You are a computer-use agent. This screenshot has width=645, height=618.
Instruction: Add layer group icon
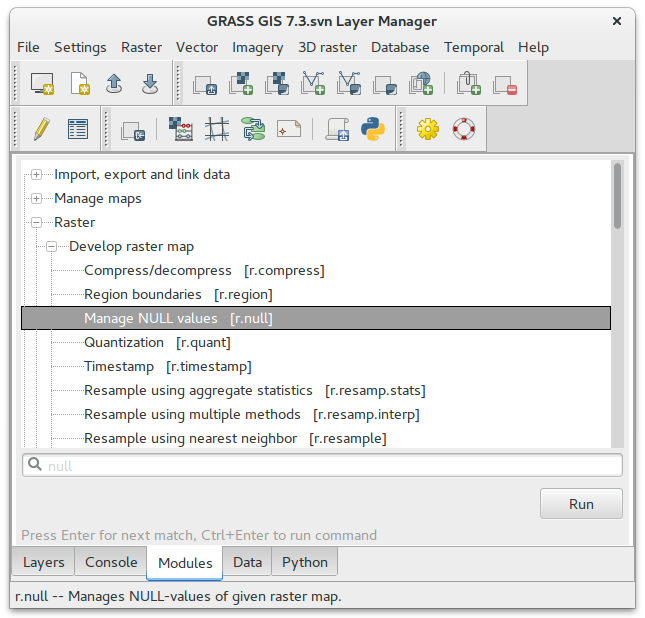tap(469, 84)
